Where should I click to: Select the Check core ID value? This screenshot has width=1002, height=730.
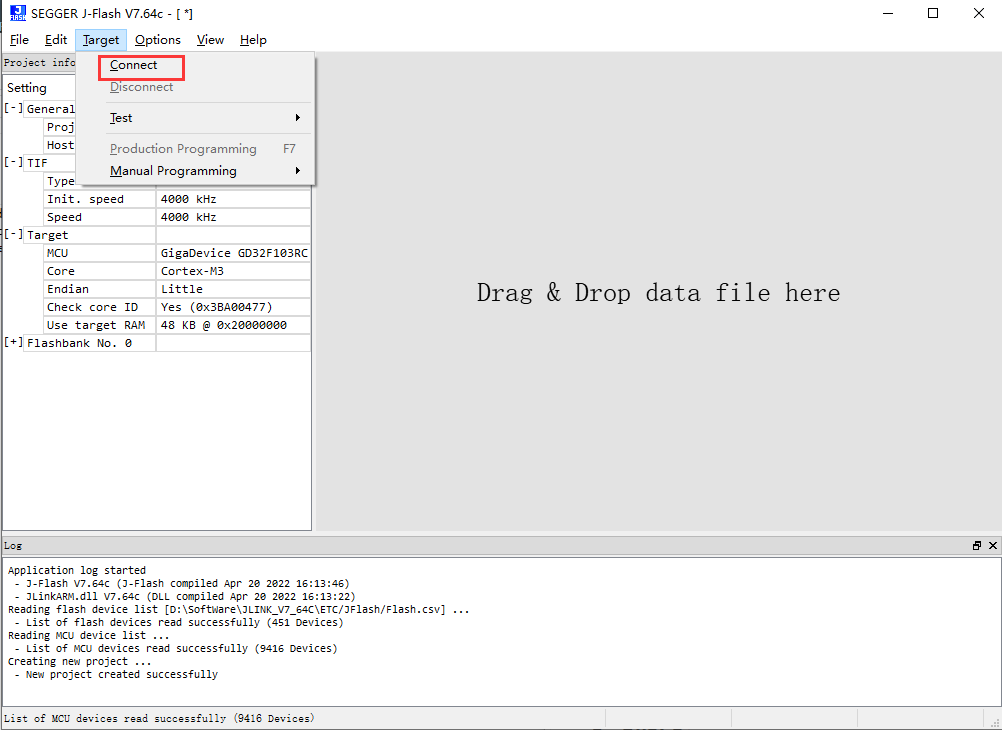pyautogui.click(x=233, y=307)
